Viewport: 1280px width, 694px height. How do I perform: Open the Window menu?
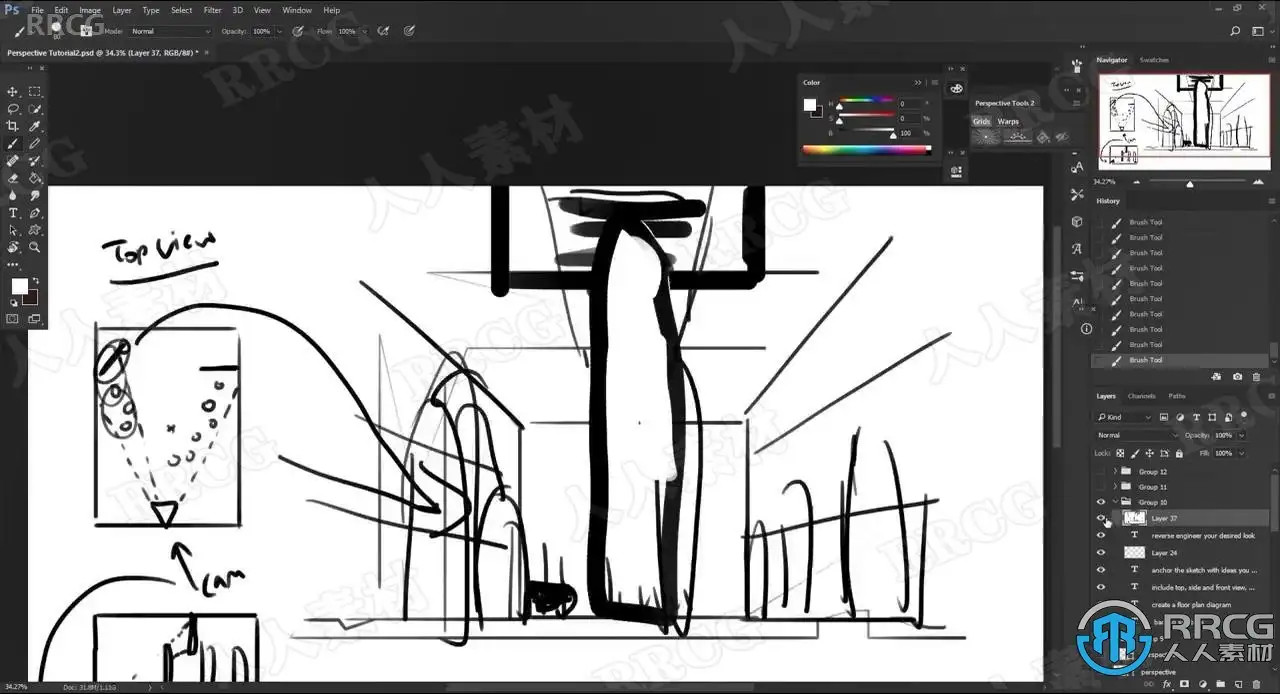tap(296, 10)
